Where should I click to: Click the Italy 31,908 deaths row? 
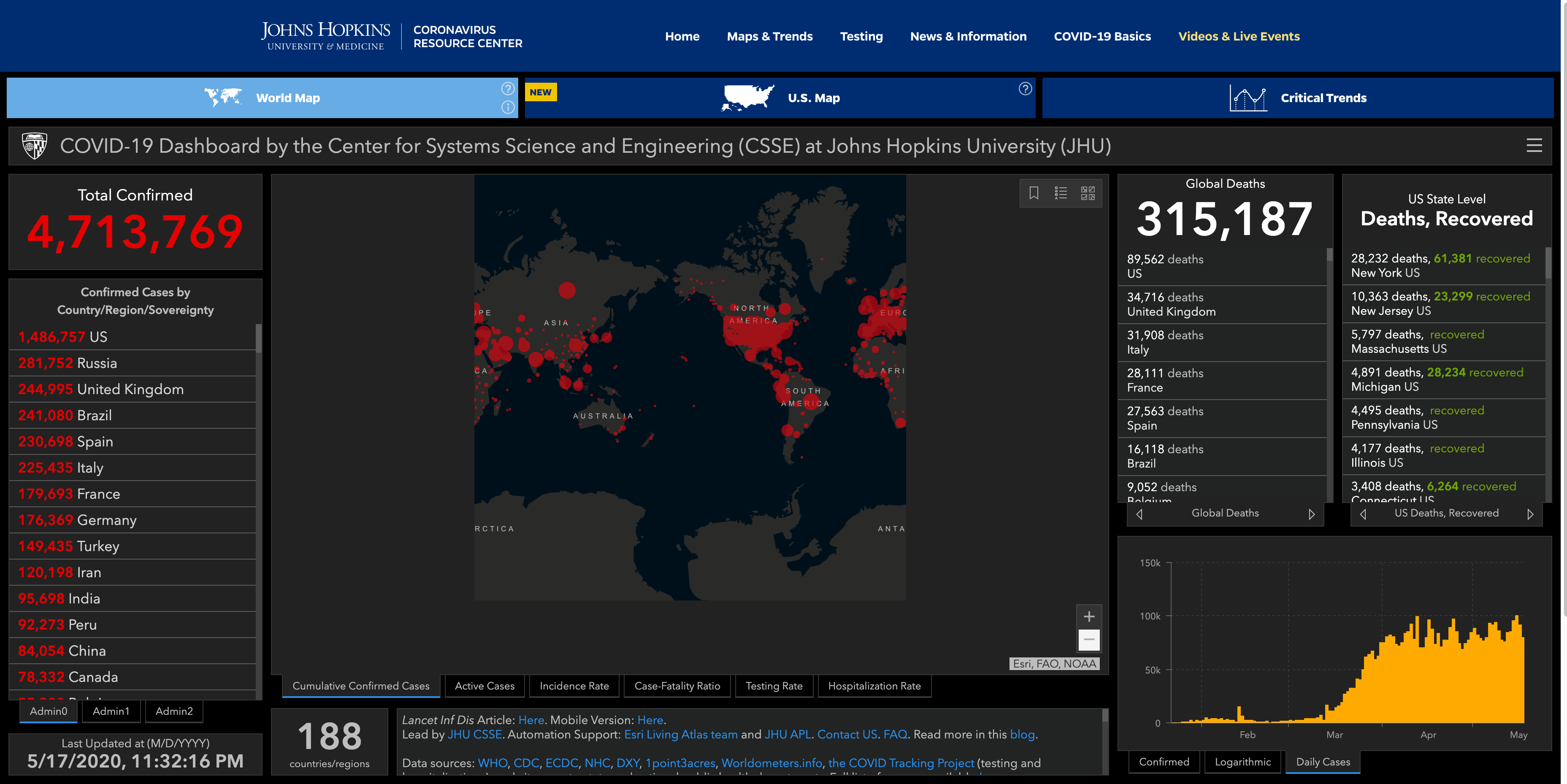(1222, 343)
